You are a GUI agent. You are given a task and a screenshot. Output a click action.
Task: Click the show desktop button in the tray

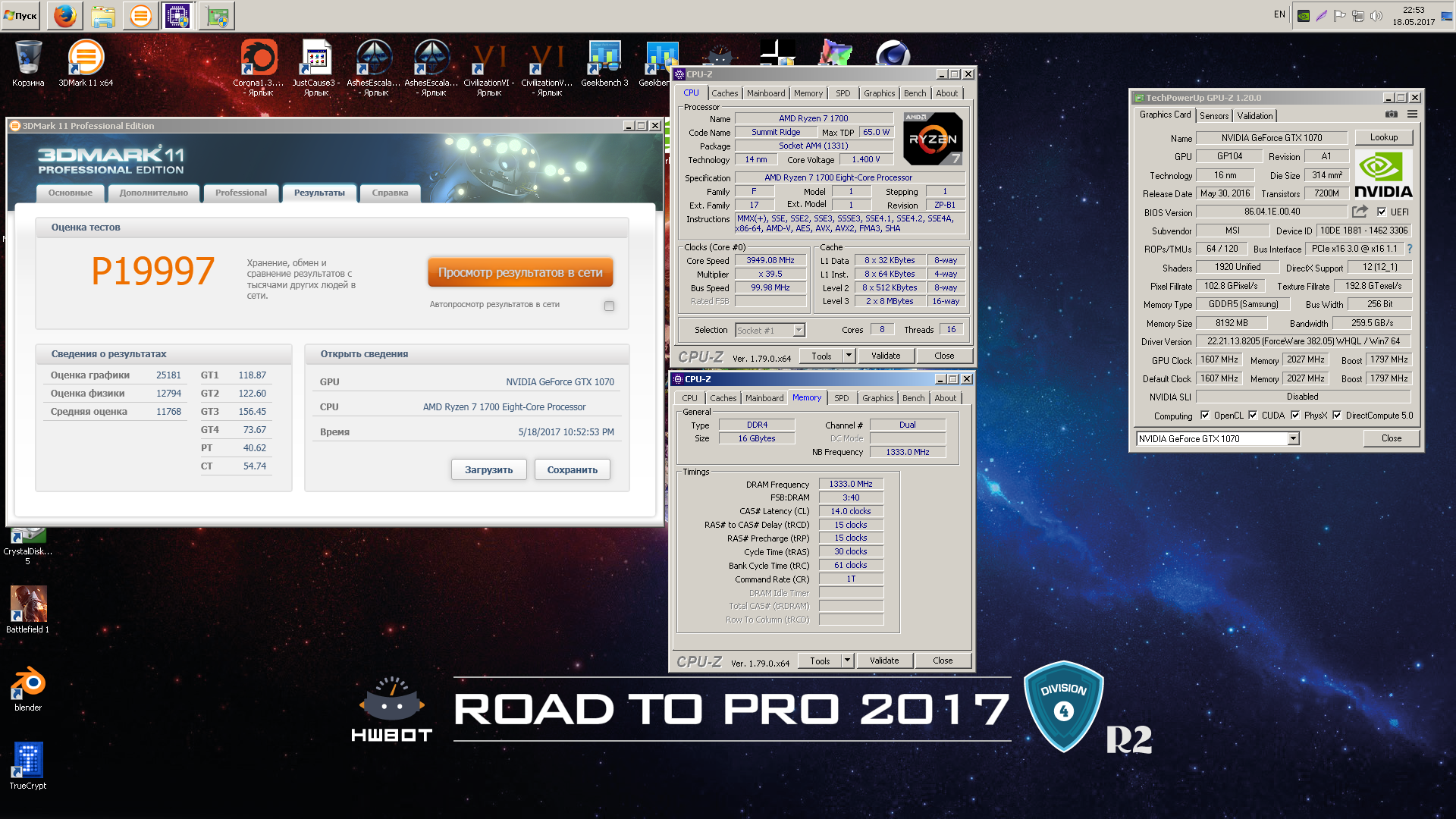[1447, 15]
